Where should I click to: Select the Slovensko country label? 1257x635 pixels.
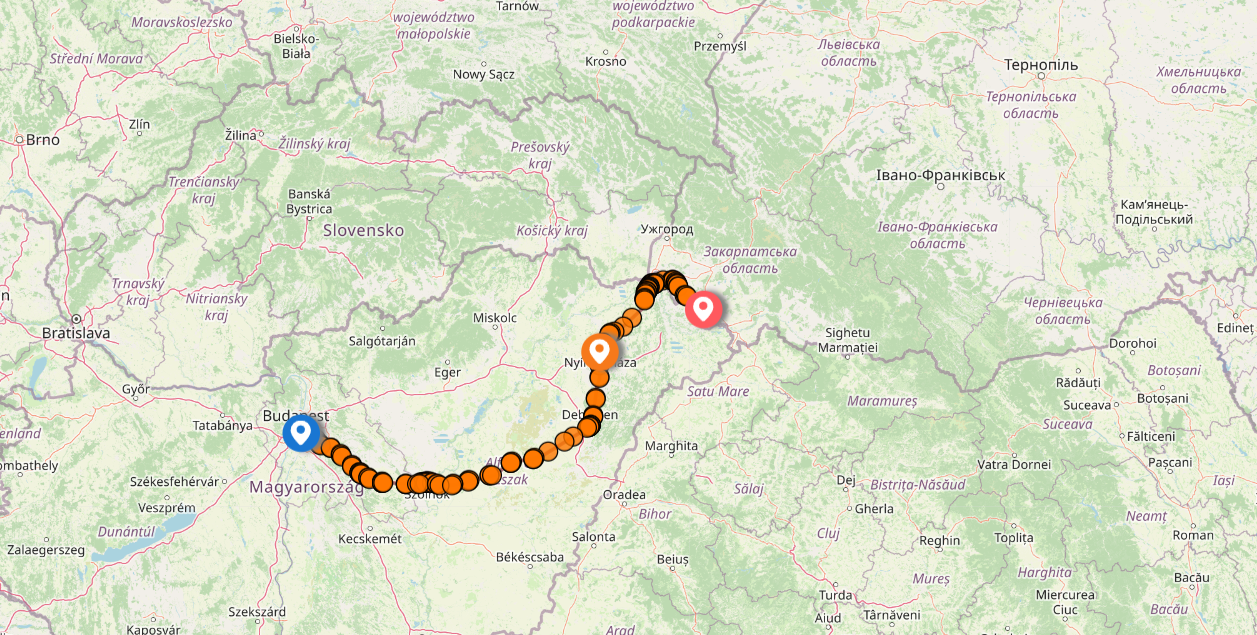point(363,230)
